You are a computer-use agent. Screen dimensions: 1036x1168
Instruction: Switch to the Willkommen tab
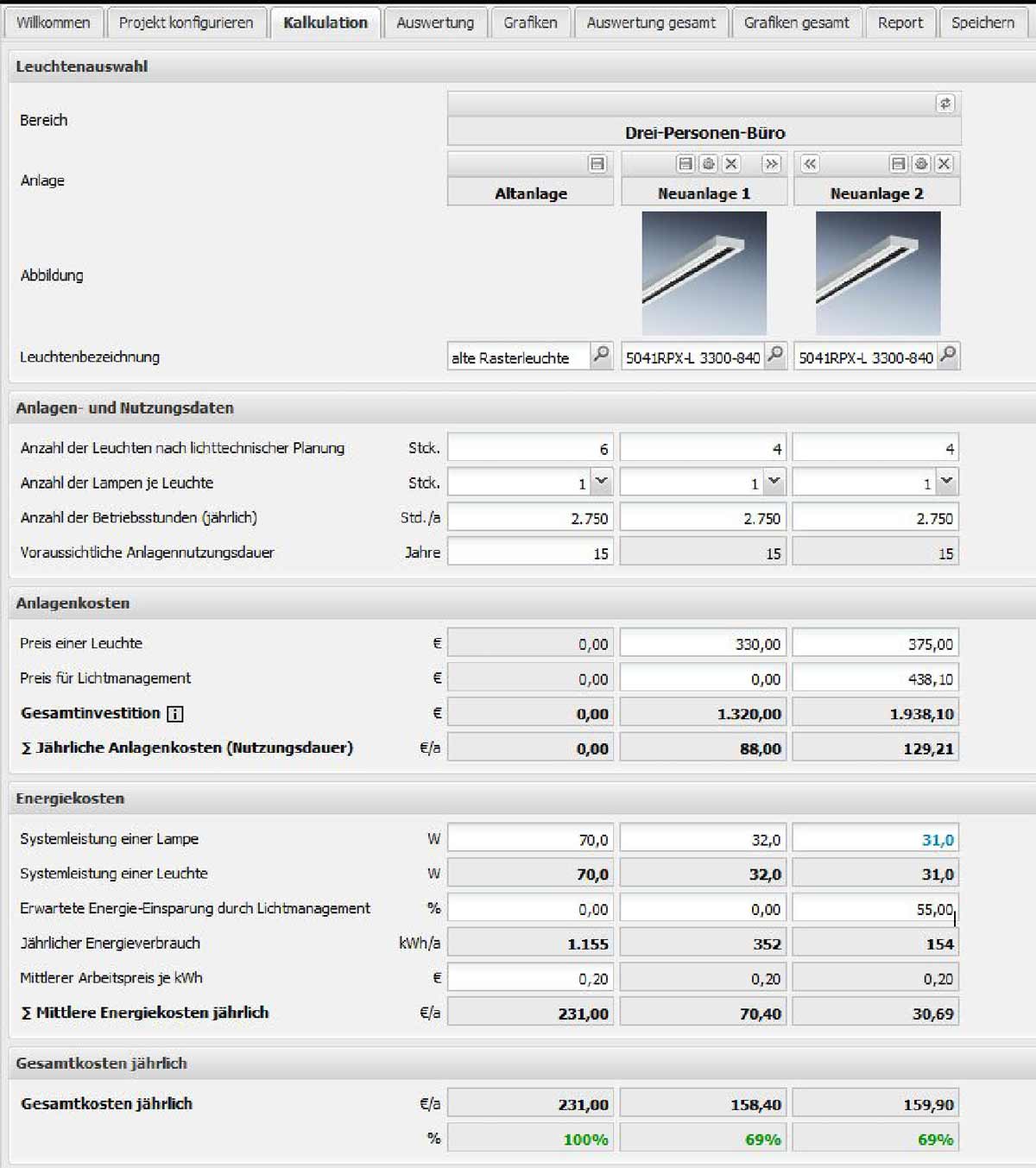54,22
